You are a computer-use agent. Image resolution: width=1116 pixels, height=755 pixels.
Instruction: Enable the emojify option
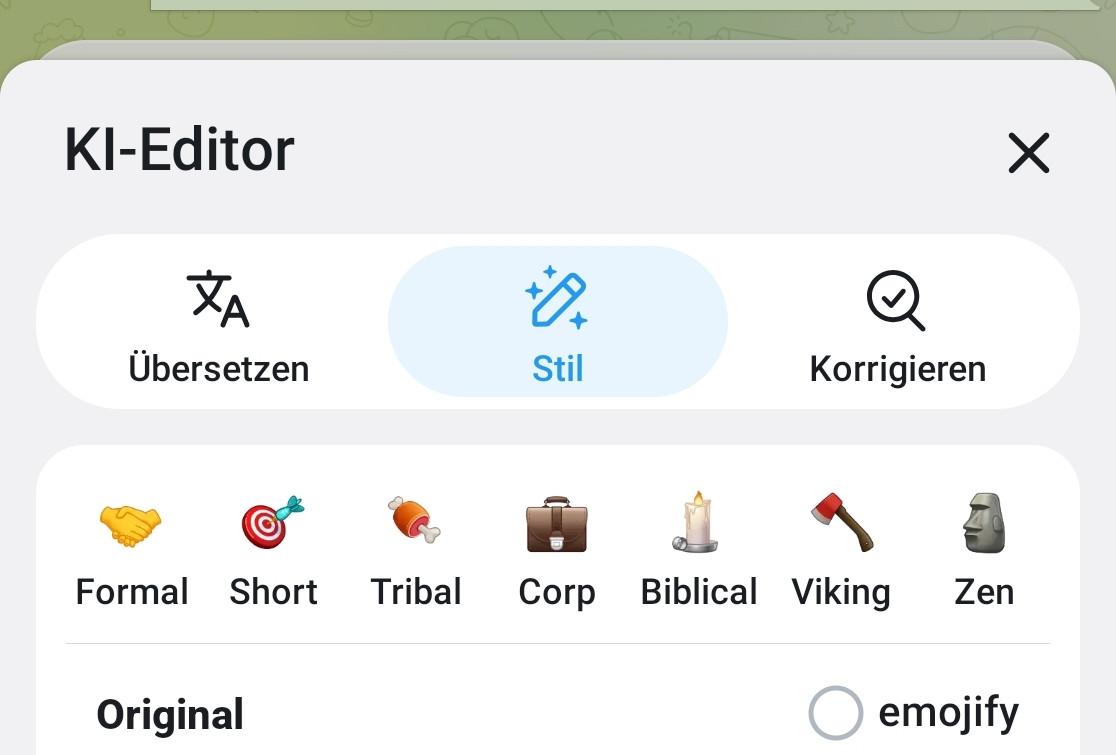[x=835, y=713]
